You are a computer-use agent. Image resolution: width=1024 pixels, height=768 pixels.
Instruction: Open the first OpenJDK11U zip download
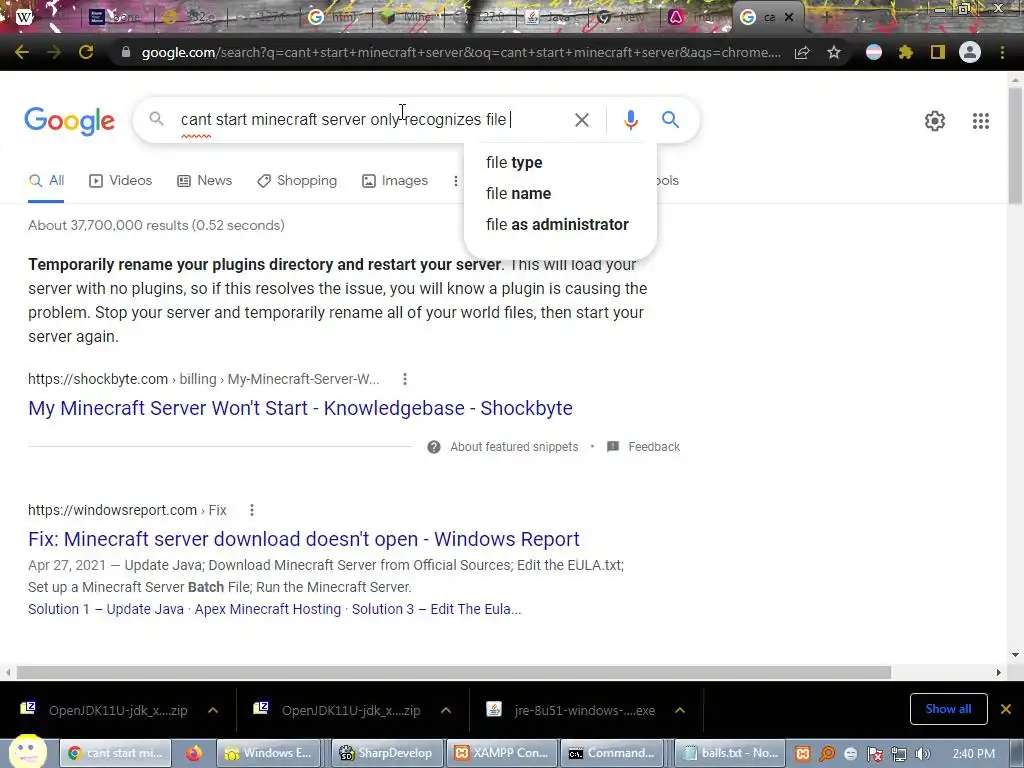point(104,710)
